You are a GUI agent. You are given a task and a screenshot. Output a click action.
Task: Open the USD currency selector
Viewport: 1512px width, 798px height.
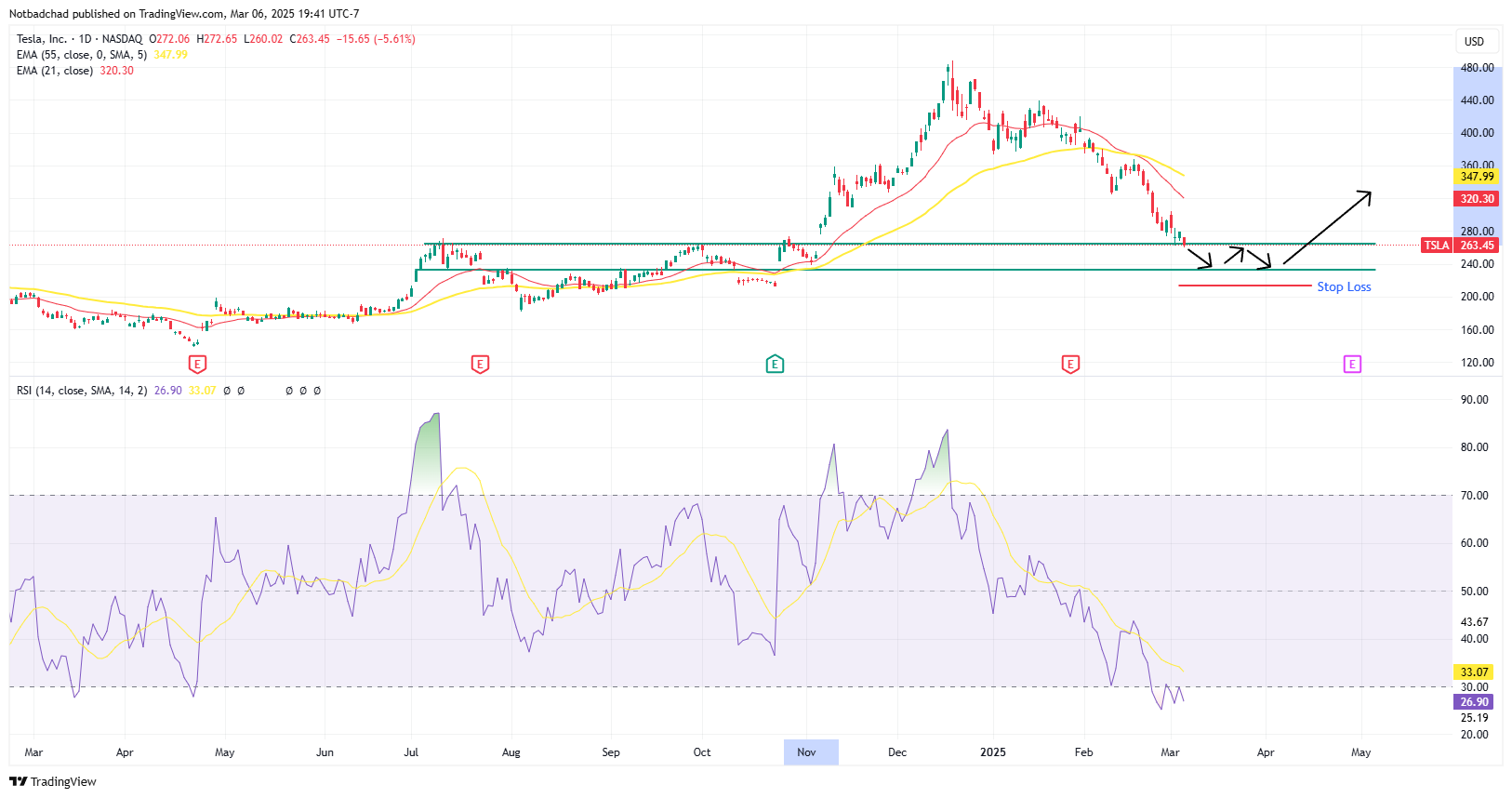coord(1475,41)
